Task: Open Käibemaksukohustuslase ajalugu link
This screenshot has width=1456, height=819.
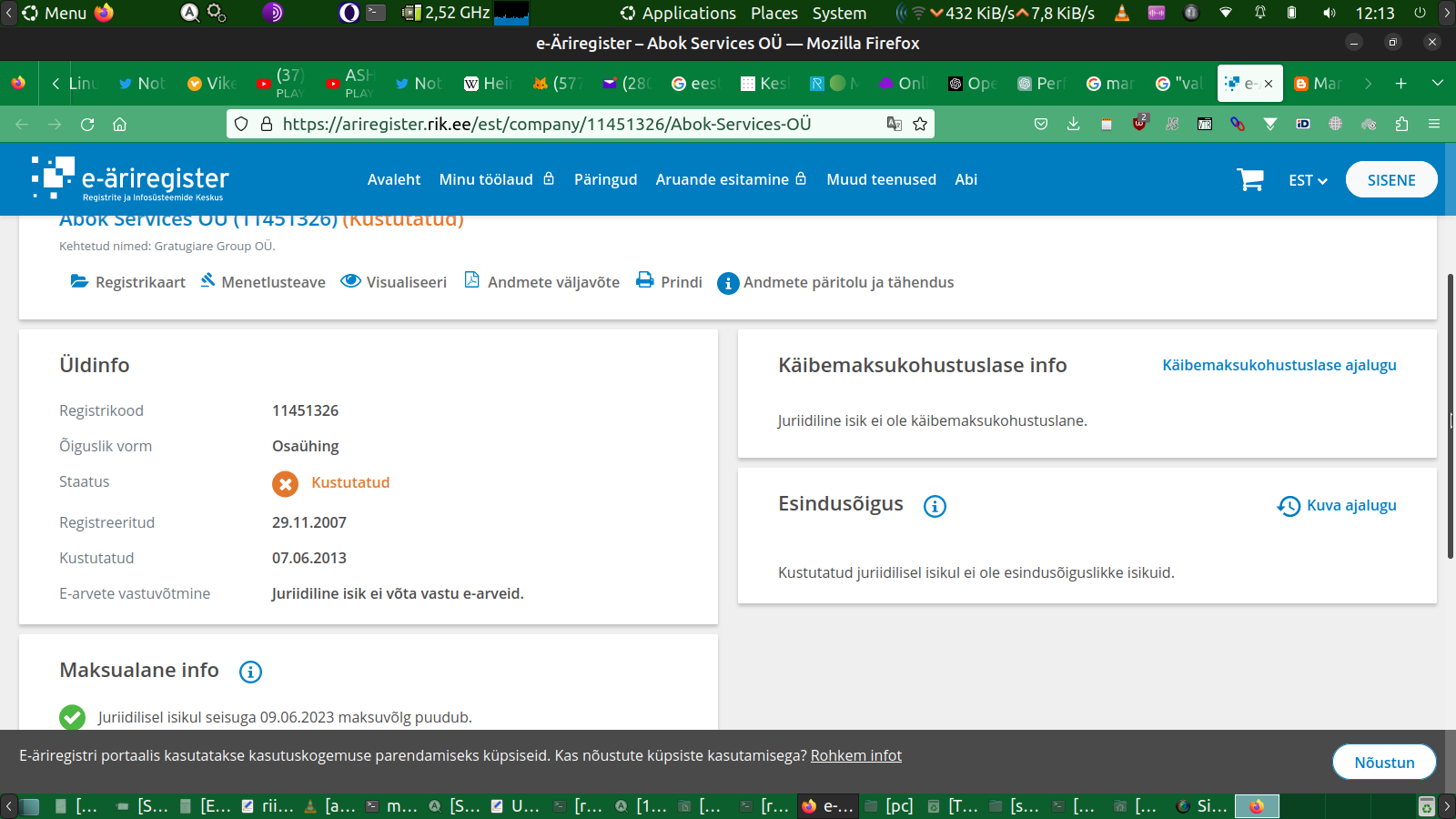Action: point(1279,365)
